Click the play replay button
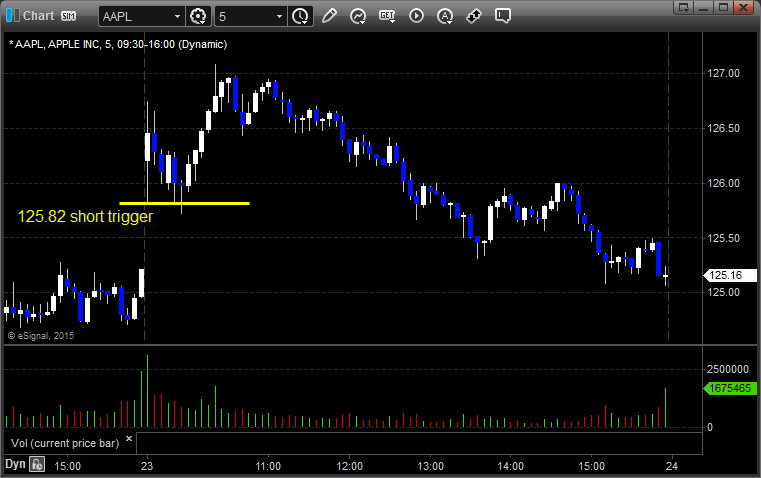The image size is (761, 478). point(416,16)
